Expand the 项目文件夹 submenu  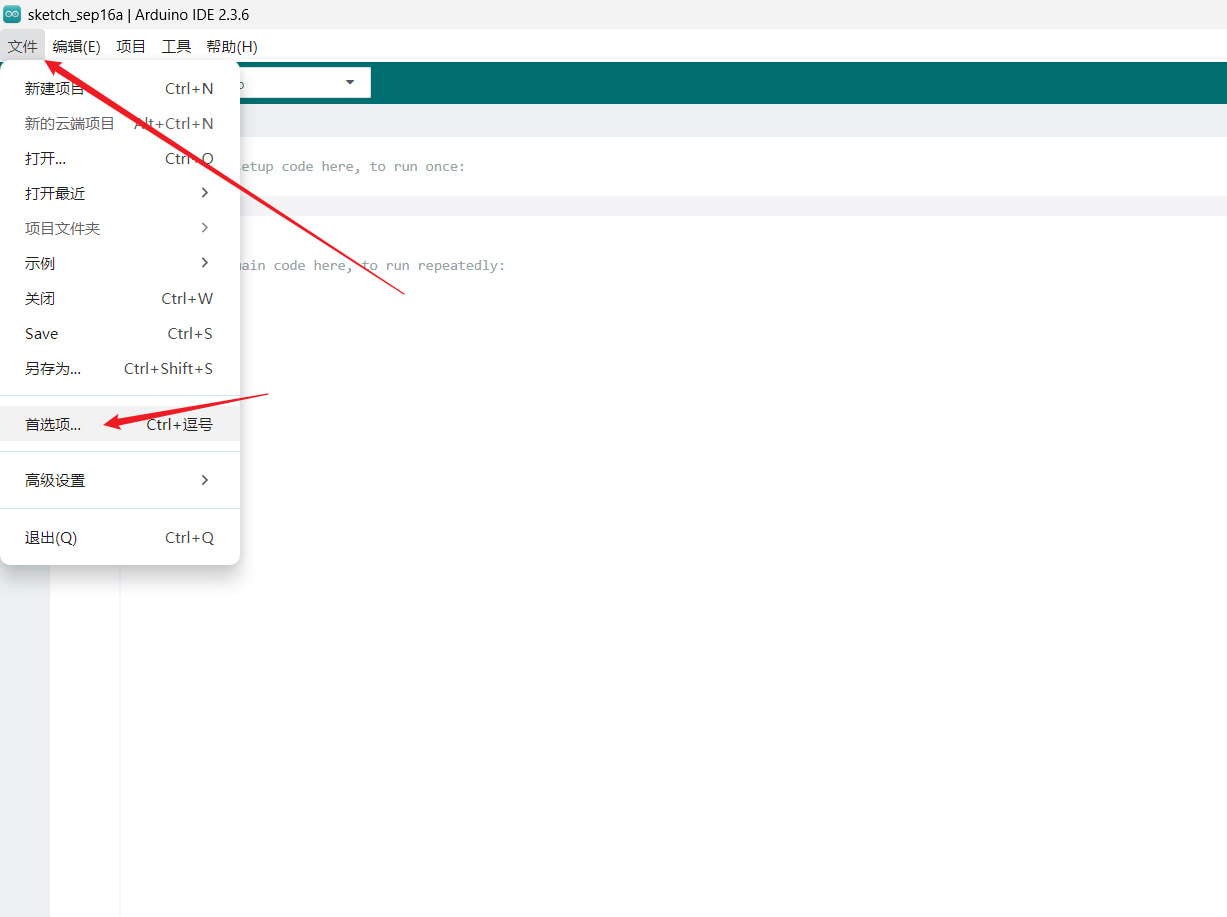coord(119,228)
